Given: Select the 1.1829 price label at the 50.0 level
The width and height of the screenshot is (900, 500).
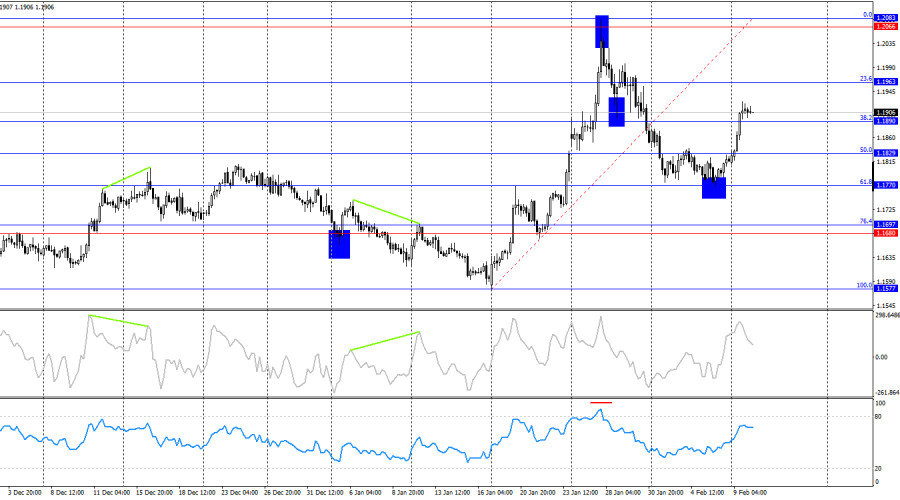Looking at the screenshot, I should coord(884,153).
